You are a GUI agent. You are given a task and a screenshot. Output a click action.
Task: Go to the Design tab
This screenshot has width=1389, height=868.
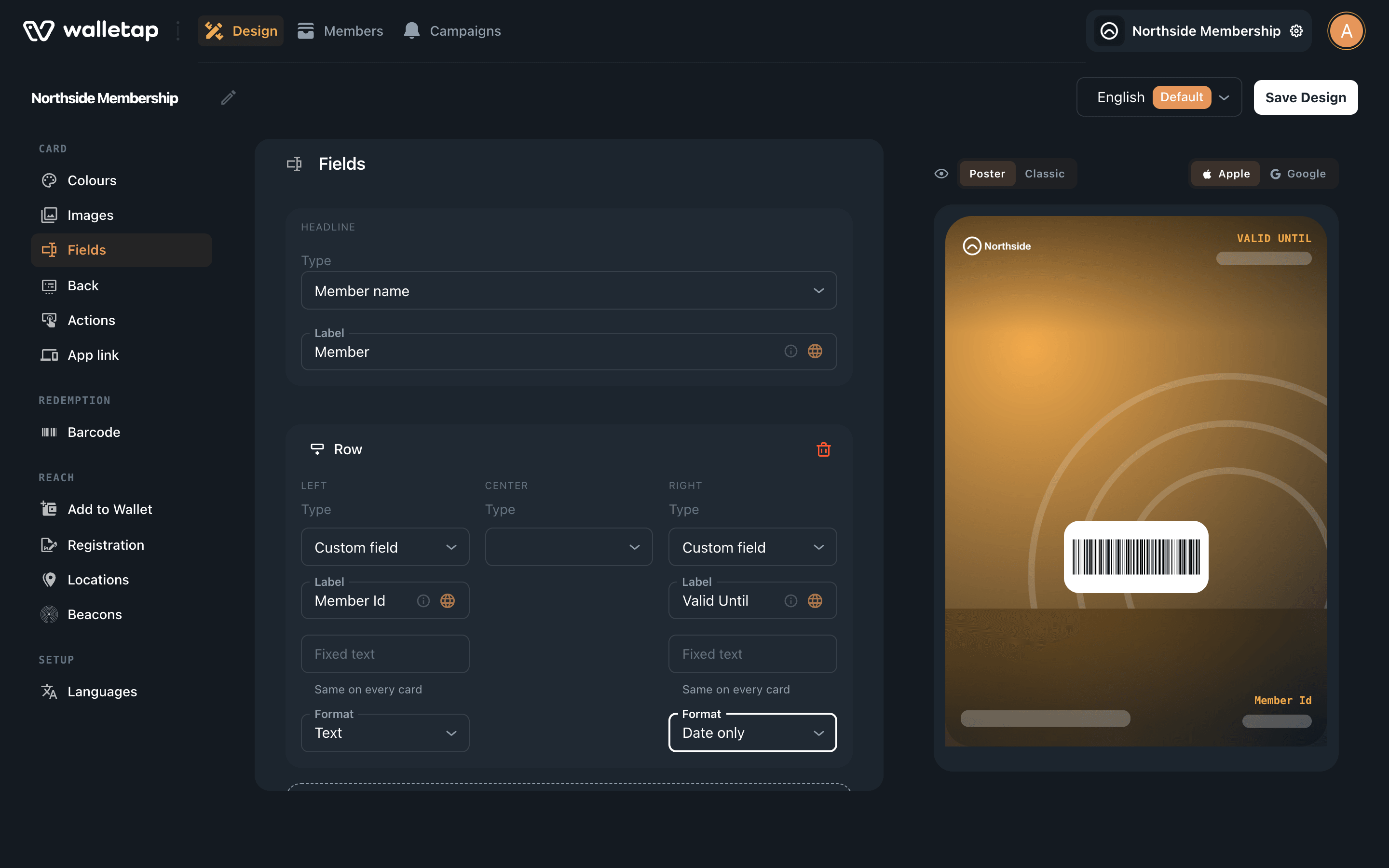point(241,31)
